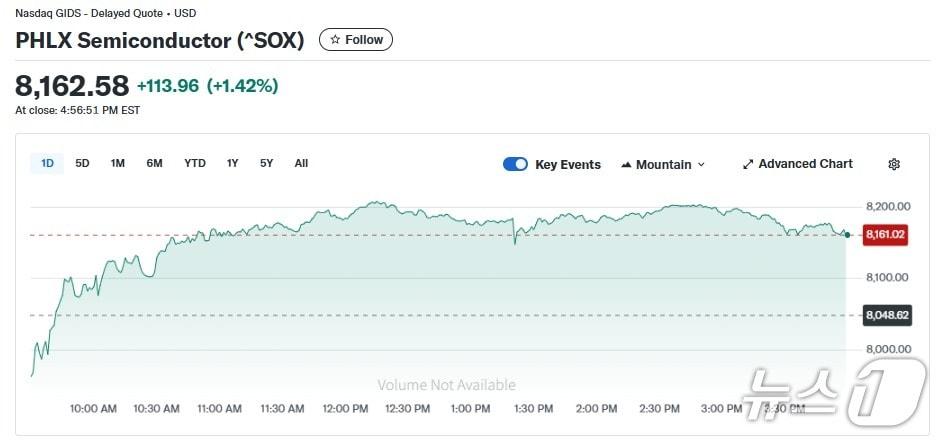Open the Advanced Chart link
Image resolution: width=940 pixels, height=440 pixels.
pyautogui.click(x=805, y=164)
